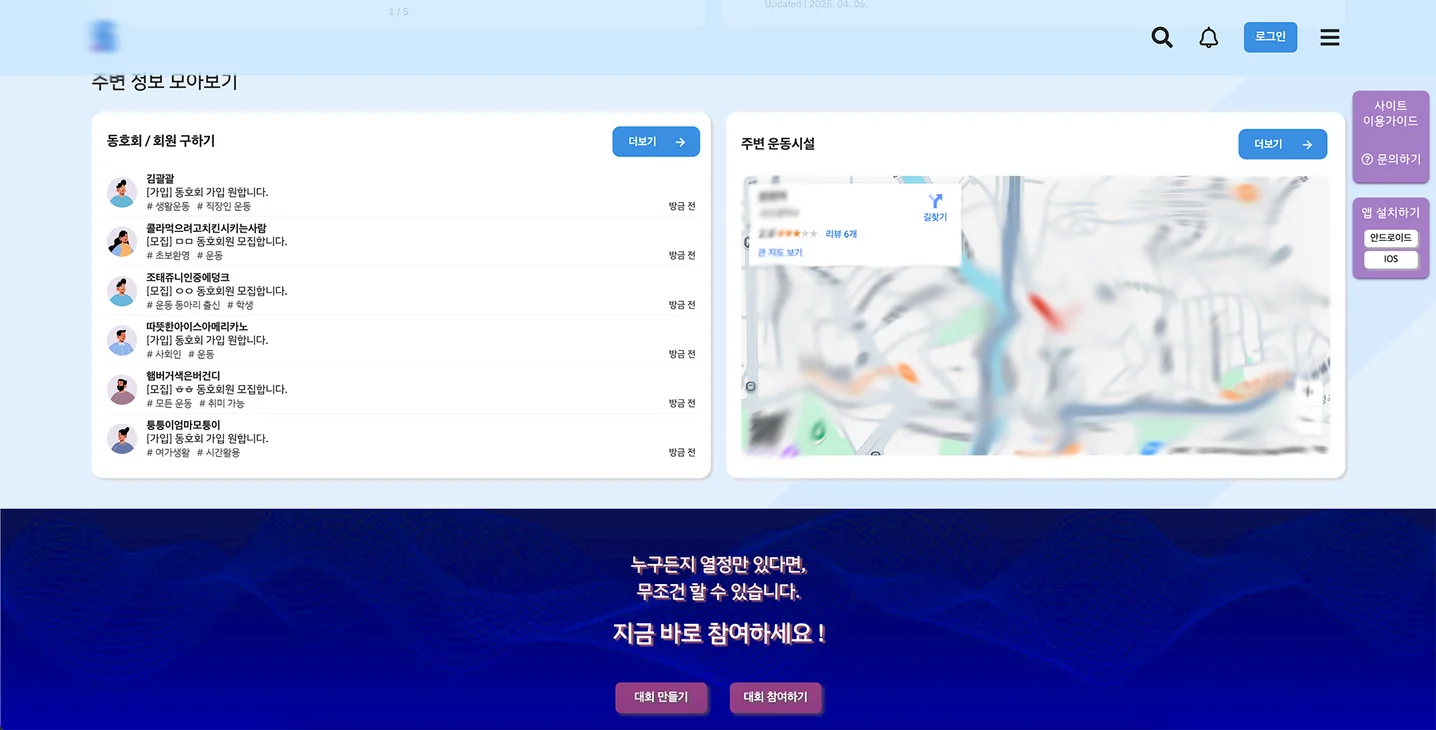Click the 조태쥬니인중에덩크 profile avatar
The width and height of the screenshot is (1436, 730).
(122, 291)
